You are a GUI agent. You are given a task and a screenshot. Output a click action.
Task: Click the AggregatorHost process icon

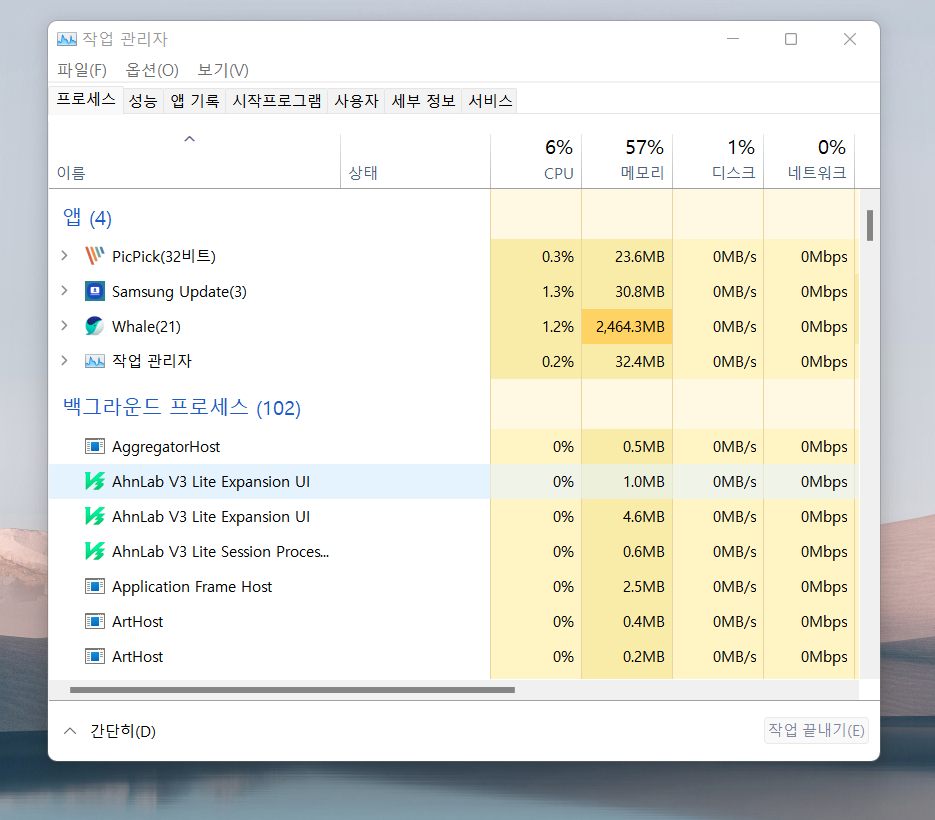coord(95,446)
